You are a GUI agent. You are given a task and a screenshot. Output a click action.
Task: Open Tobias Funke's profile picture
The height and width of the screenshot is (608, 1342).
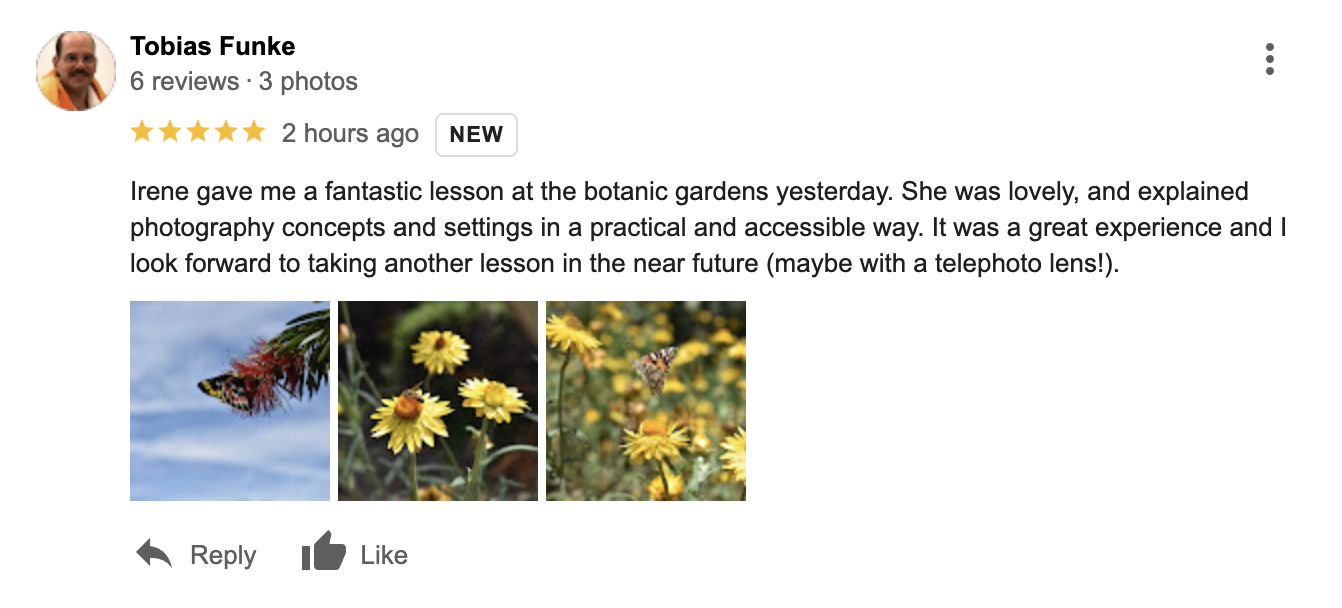click(76, 71)
